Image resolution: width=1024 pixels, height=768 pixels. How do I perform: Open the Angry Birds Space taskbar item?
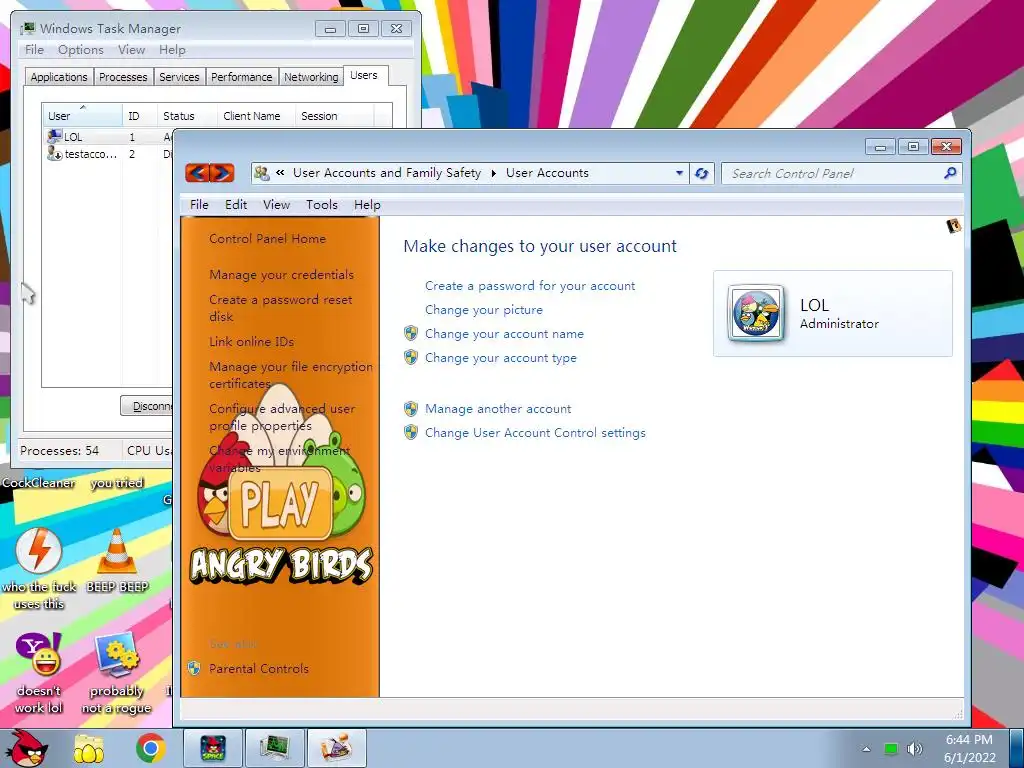[213, 748]
